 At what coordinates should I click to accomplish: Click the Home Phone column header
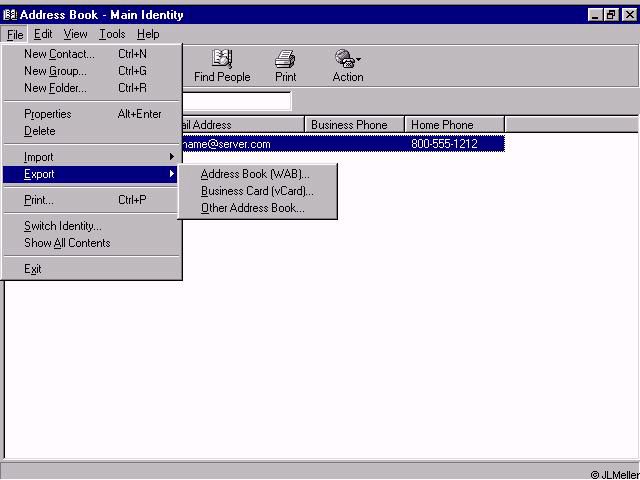tap(454, 125)
